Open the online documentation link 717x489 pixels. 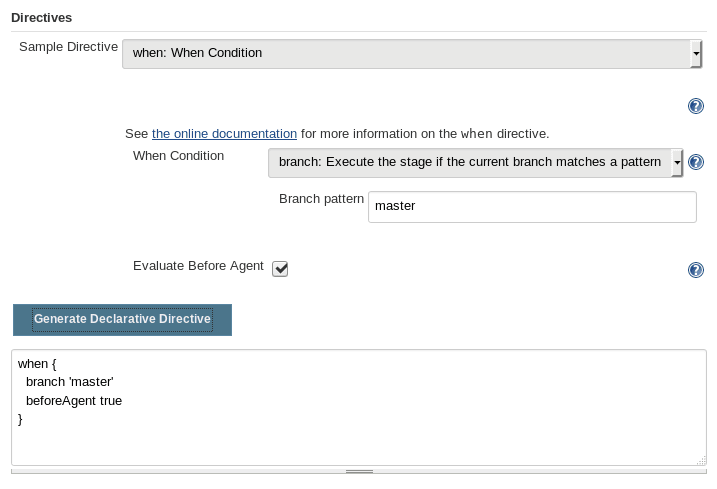pos(224,133)
